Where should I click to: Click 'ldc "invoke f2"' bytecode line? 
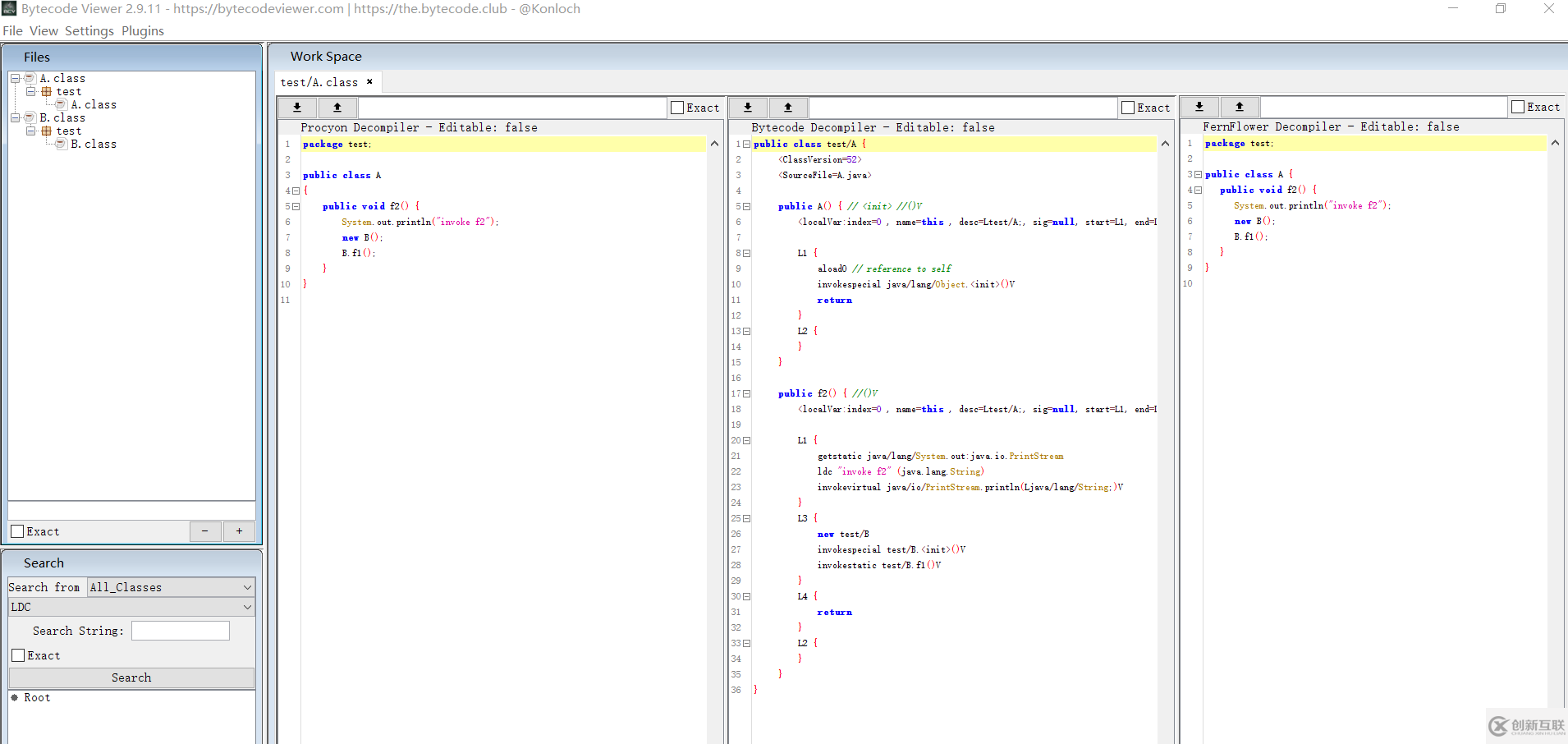900,471
